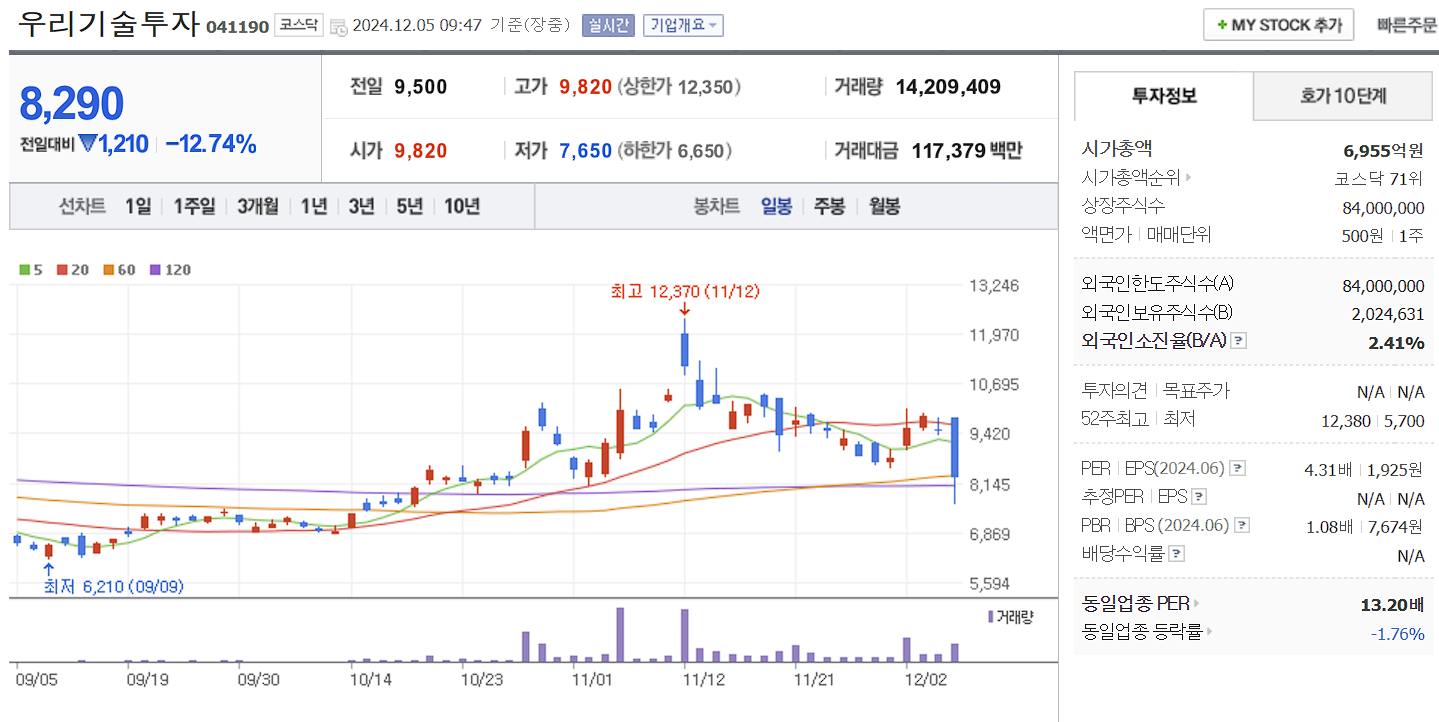Image resolution: width=1439 pixels, height=722 pixels.
Task: Click the question mark icon next to 추정PER
Action: pyautogui.click(x=1199, y=498)
